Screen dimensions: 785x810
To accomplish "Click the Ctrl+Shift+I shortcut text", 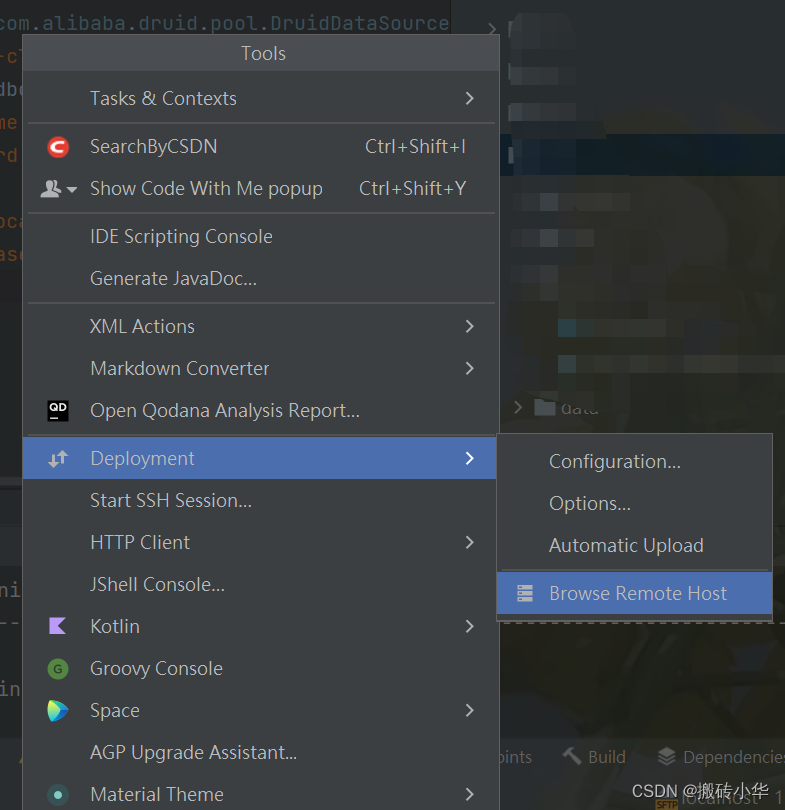I will pyautogui.click(x=415, y=147).
